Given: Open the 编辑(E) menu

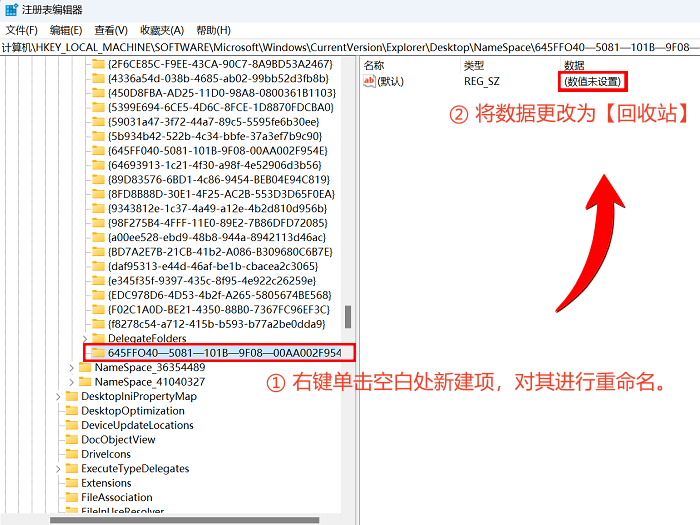Looking at the screenshot, I should 66,30.
